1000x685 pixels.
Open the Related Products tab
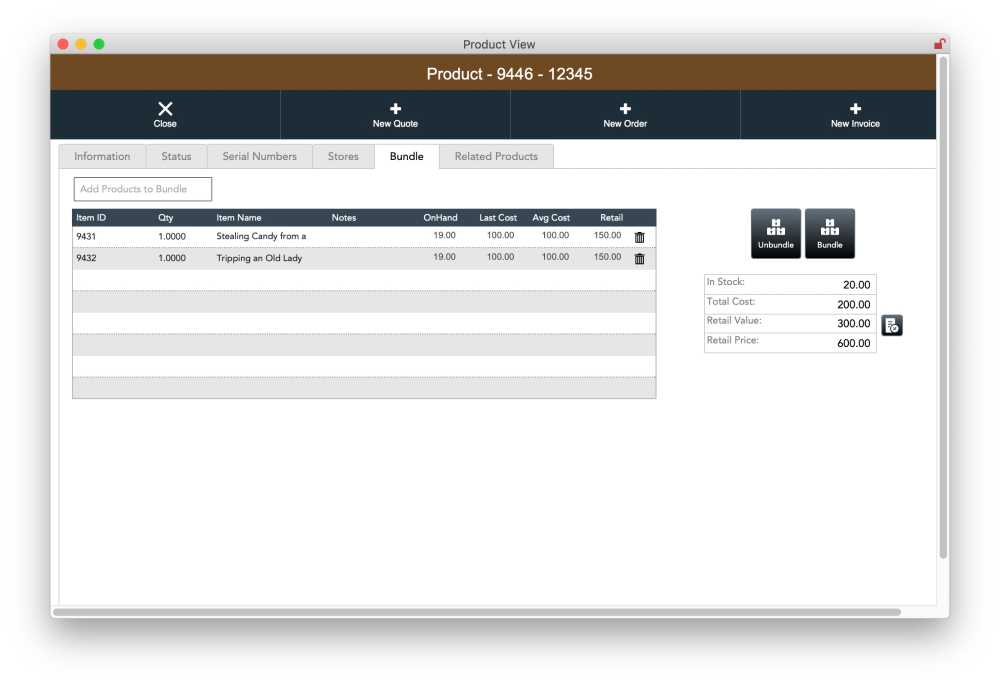[x=496, y=156]
